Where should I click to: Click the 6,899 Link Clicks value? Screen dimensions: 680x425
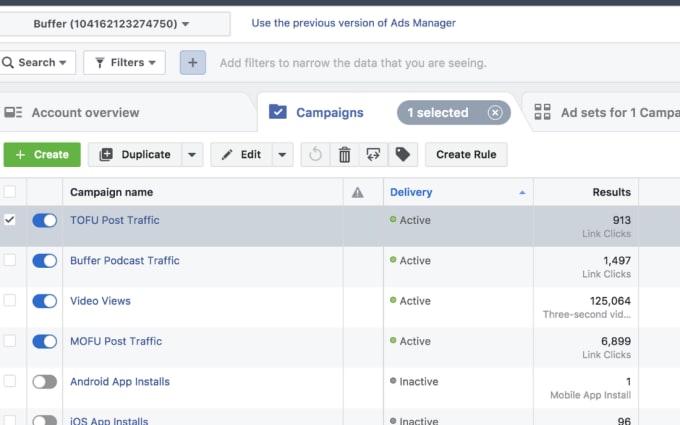point(616,341)
